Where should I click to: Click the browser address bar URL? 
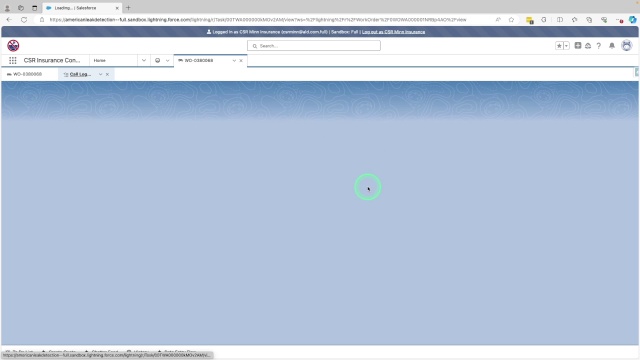[258, 20]
